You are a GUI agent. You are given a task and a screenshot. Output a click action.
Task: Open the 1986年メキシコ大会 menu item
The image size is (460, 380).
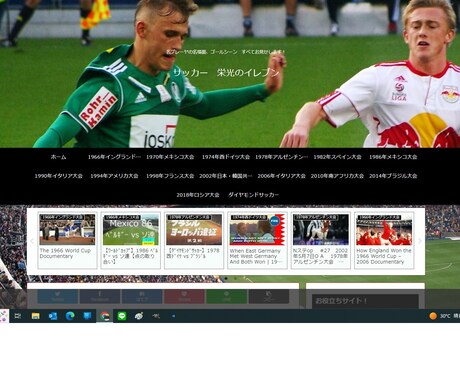pos(393,157)
